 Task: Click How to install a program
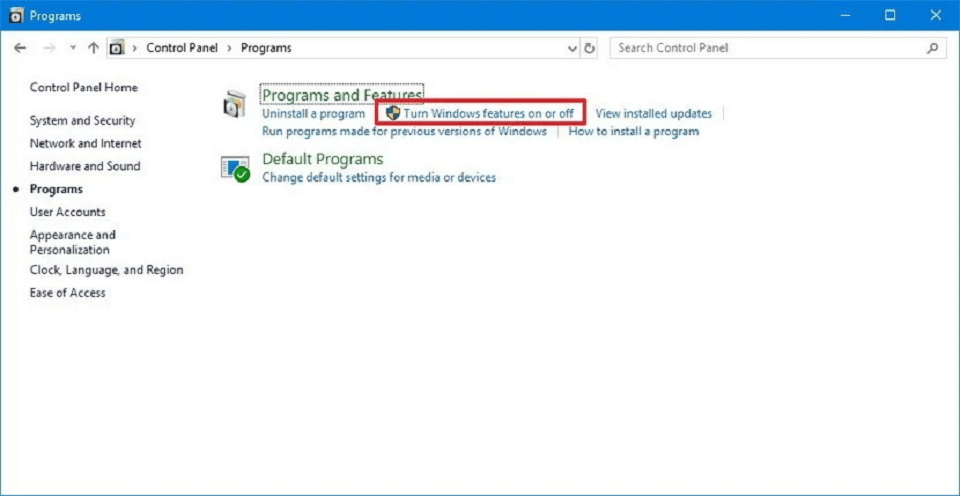[634, 131]
